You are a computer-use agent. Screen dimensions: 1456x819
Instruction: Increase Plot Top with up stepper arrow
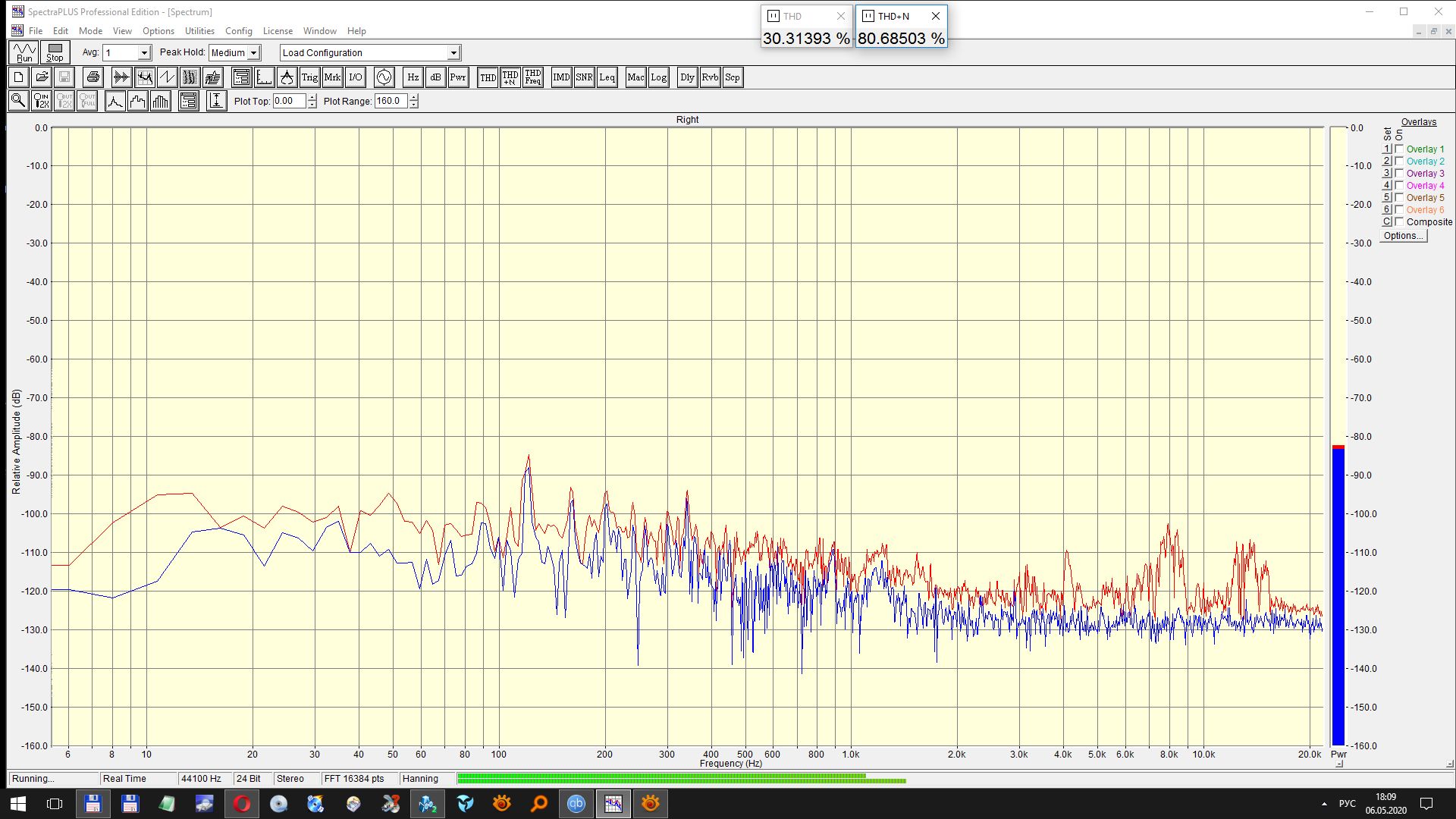click(x=312, y=97)
